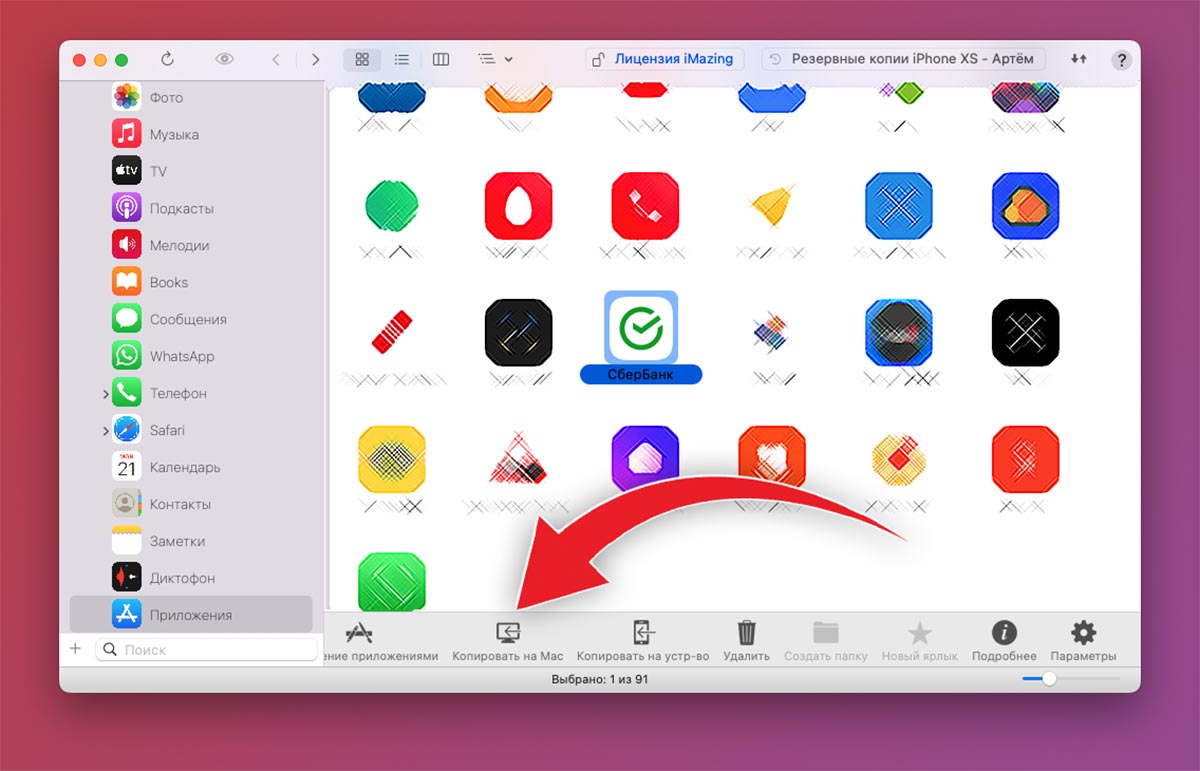Select Подкасты in the sidebar

190,208
